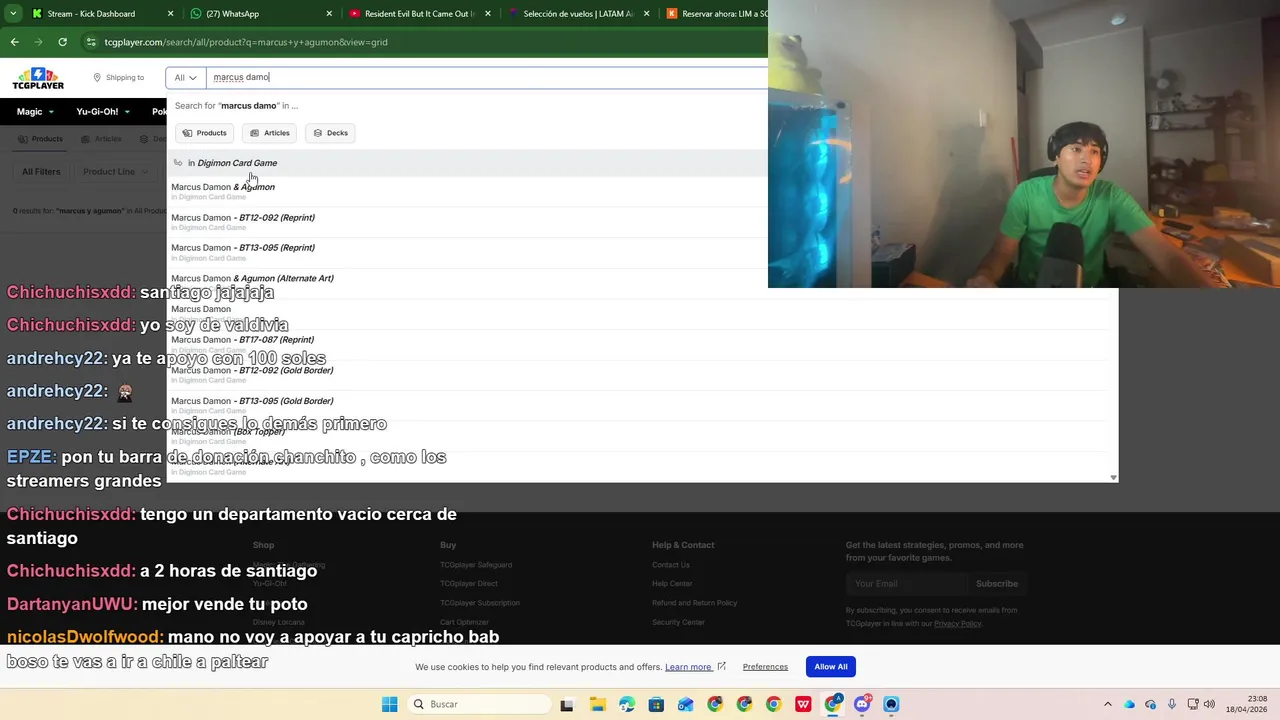Open the Refund and Return Policy link
1280x720 pixels.
tap(695, 603)
